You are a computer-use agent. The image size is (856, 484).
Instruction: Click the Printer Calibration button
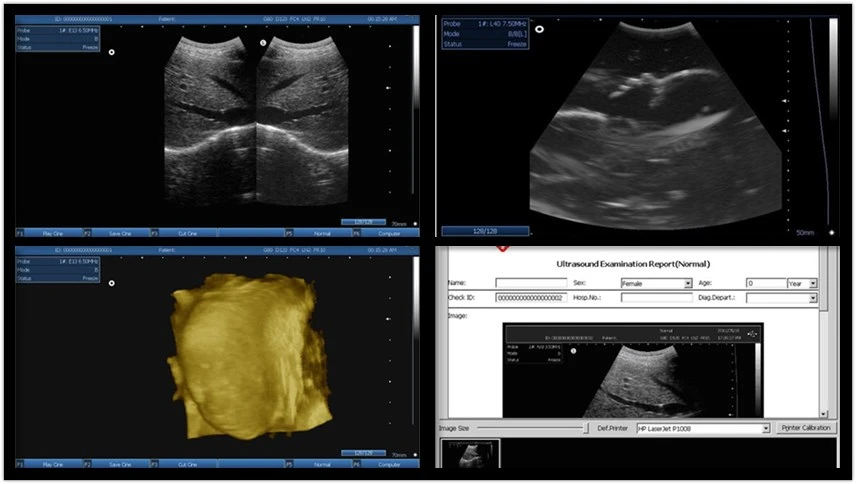point(806,428)
